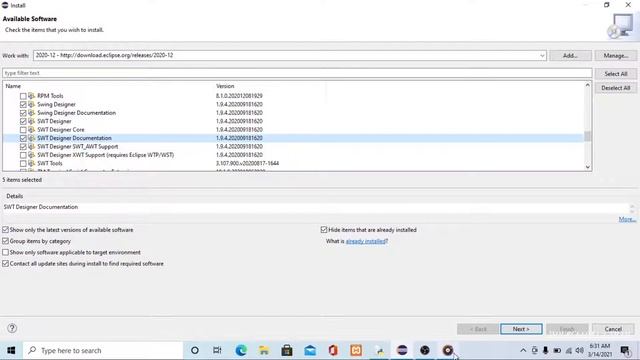
Task: Click the microphone tray icon
Action: (x=545, y=350)
